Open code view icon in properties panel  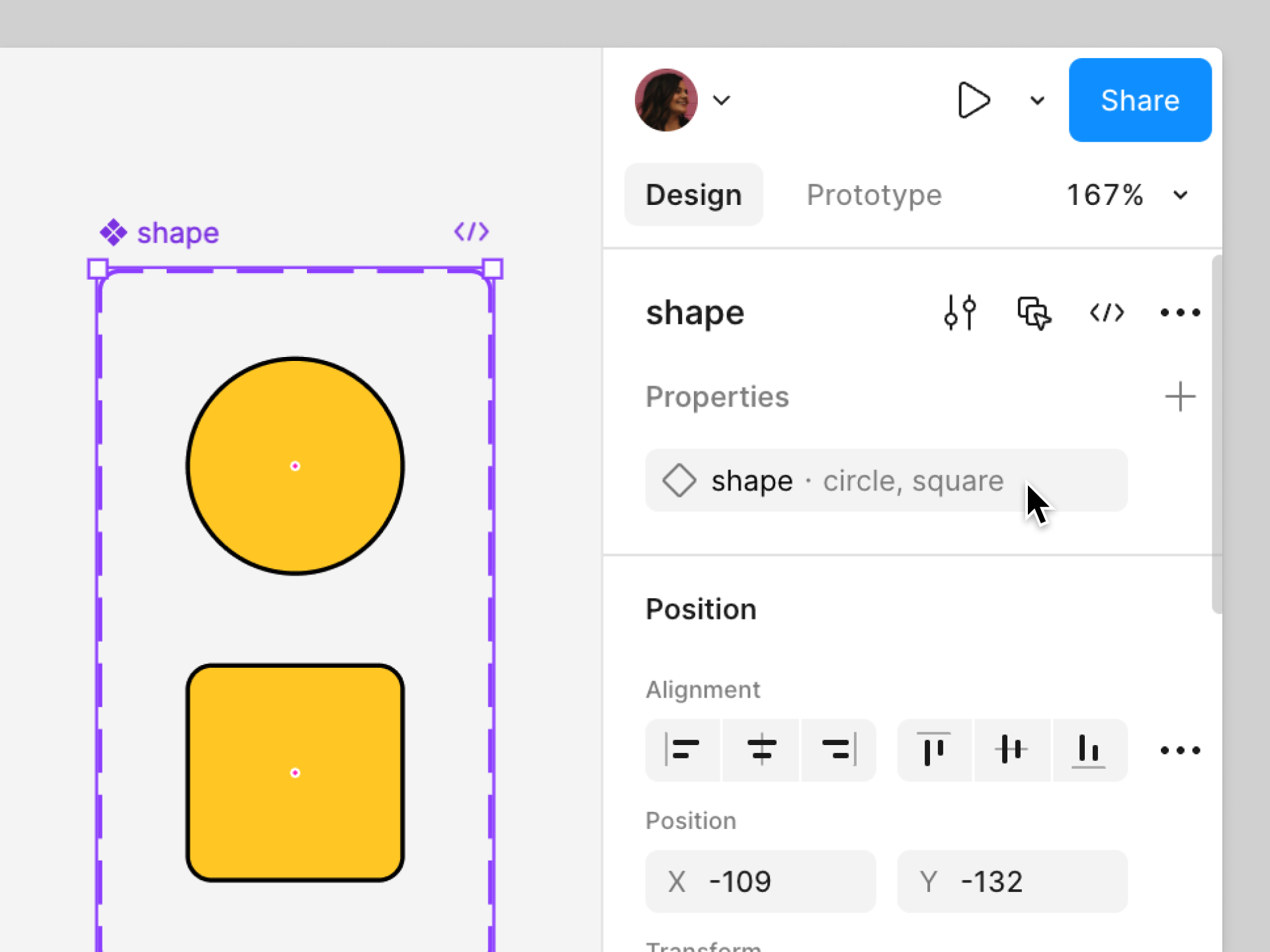(x=1107, y=312)
